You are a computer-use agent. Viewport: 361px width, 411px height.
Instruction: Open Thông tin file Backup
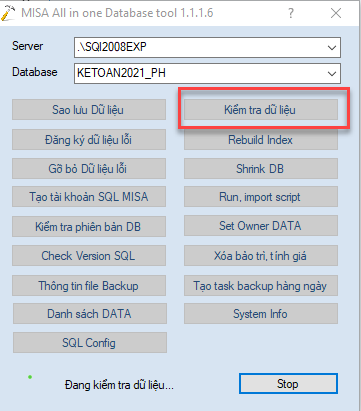[x=89, y=286]
